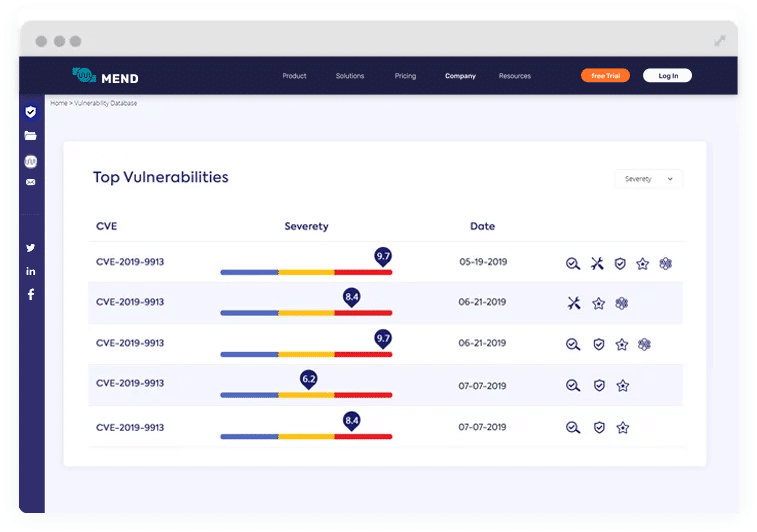Image resolution: width=757 pixels, height=532 pixels.
Task: Click the magnifier icon in the 05-19-2019 row
Action: tap(572, 264)
